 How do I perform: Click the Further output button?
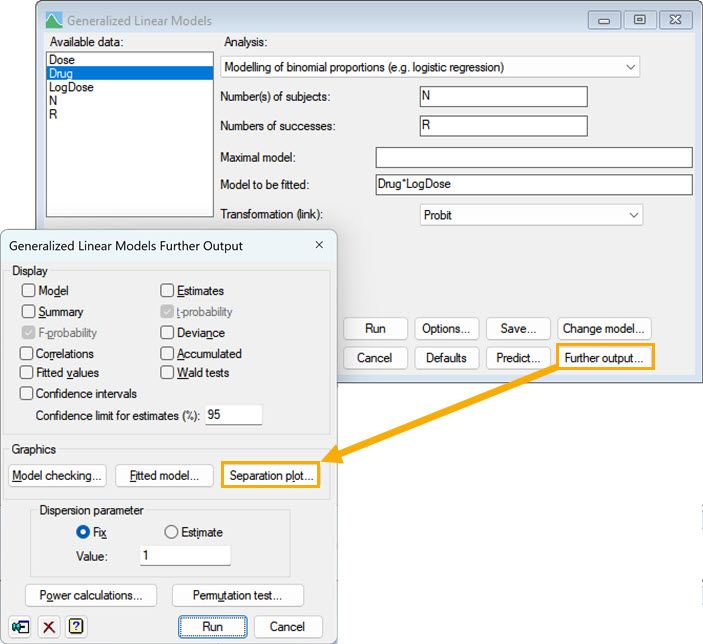click(605, 357)
